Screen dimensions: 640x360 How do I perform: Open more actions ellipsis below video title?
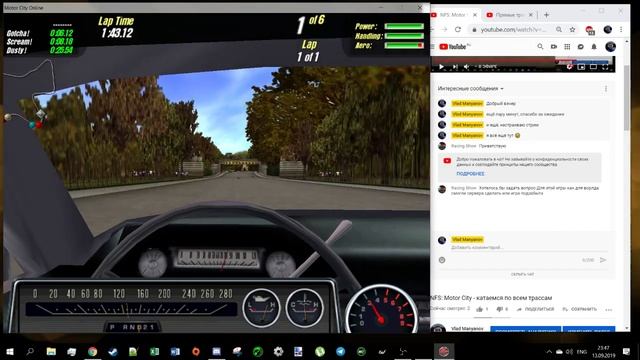(x=609, y=310)
